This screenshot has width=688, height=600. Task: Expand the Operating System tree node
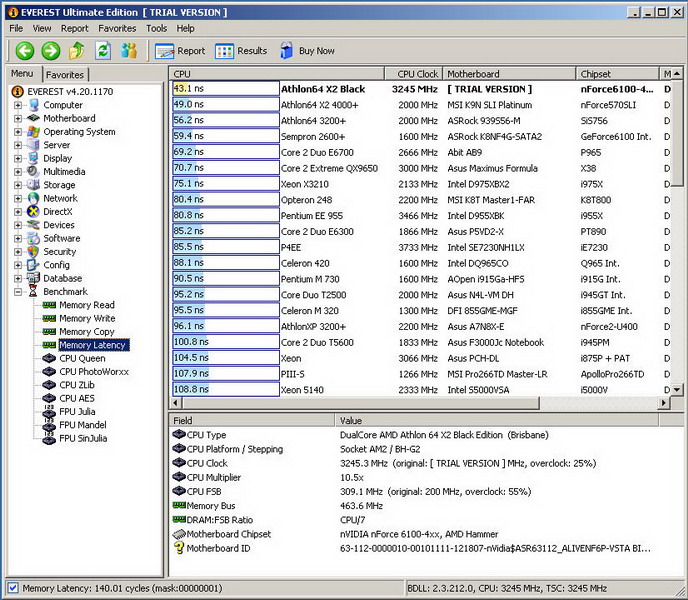coord(18,132)
